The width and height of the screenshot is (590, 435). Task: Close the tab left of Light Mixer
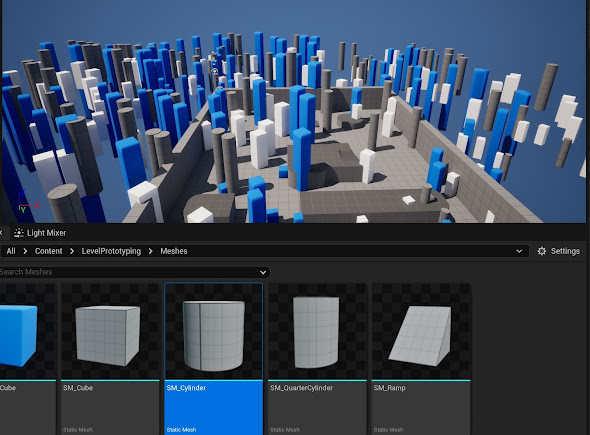pos(1,233)
